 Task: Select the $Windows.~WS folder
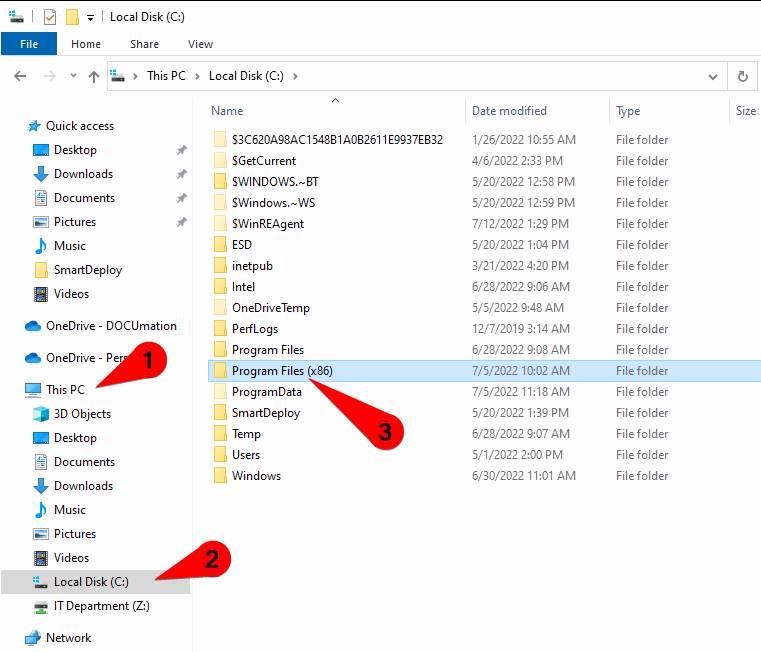click(x=273, y=202)
